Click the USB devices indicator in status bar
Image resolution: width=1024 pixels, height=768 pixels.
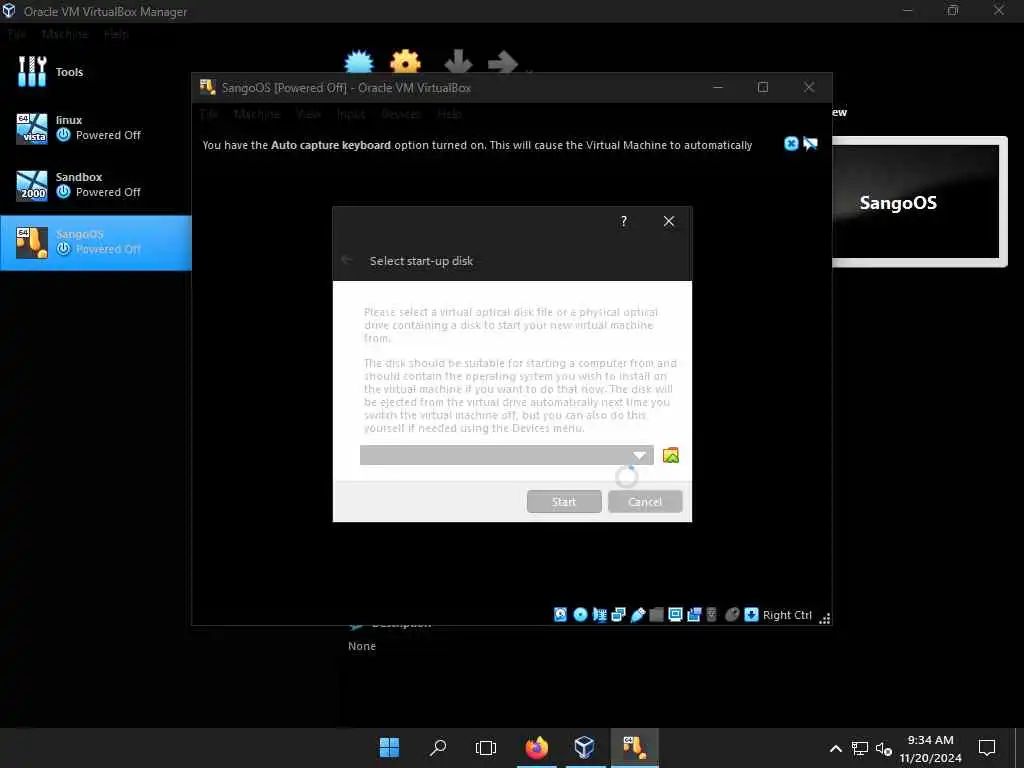637,615
